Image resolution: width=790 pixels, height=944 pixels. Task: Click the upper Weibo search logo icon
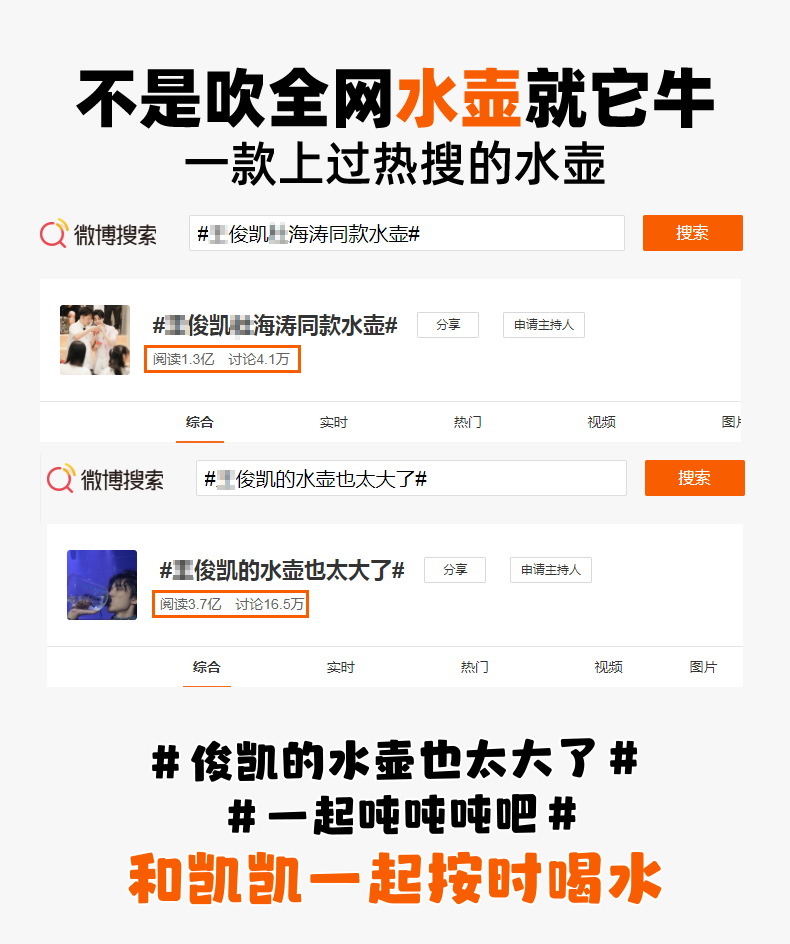[x=54, y=233]
